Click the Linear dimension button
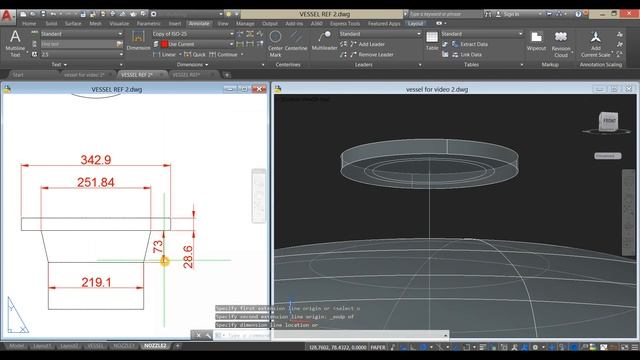The image size is (640, 360). (x=165, y=54)
